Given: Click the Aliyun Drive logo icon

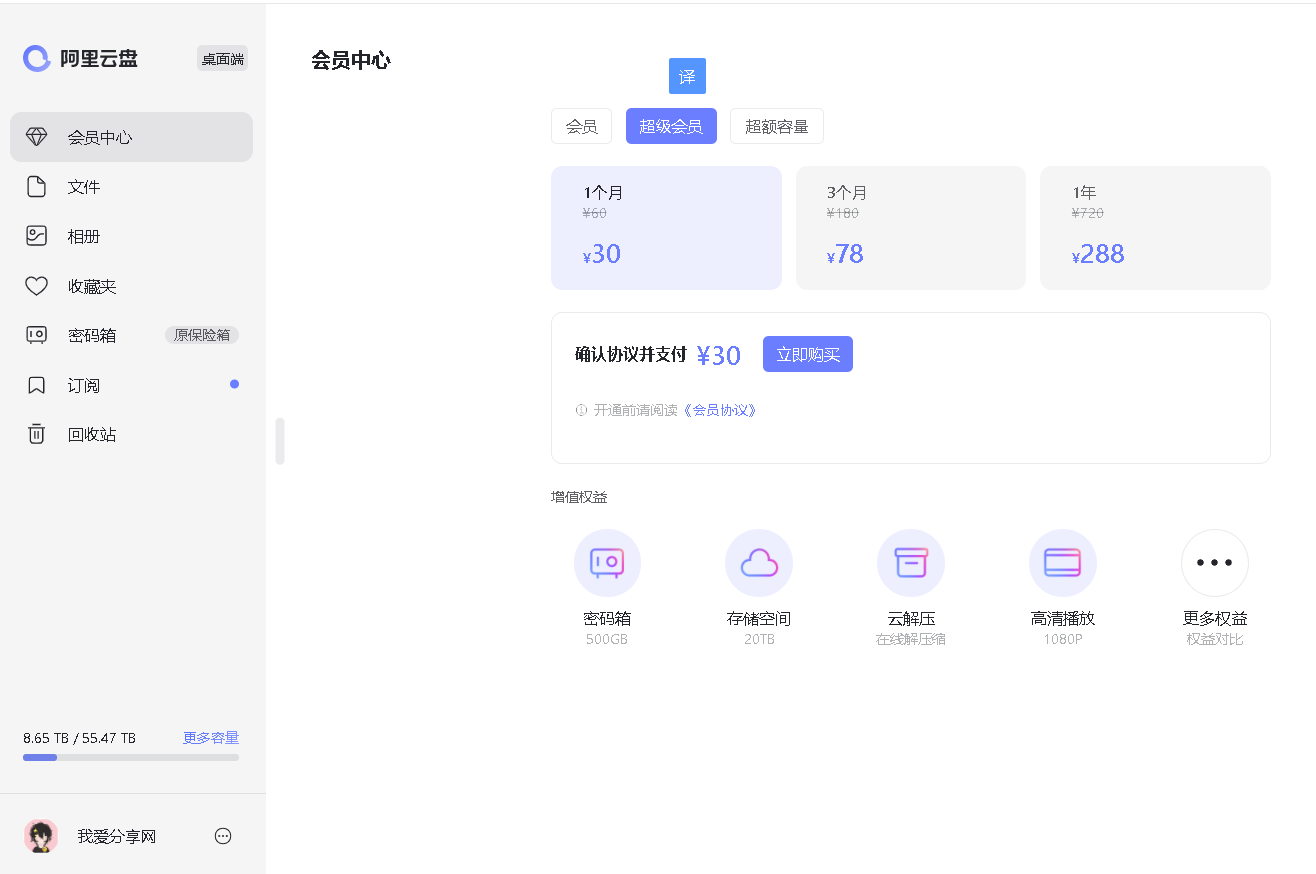Looking at the screenshot, I should pos(37,58).
